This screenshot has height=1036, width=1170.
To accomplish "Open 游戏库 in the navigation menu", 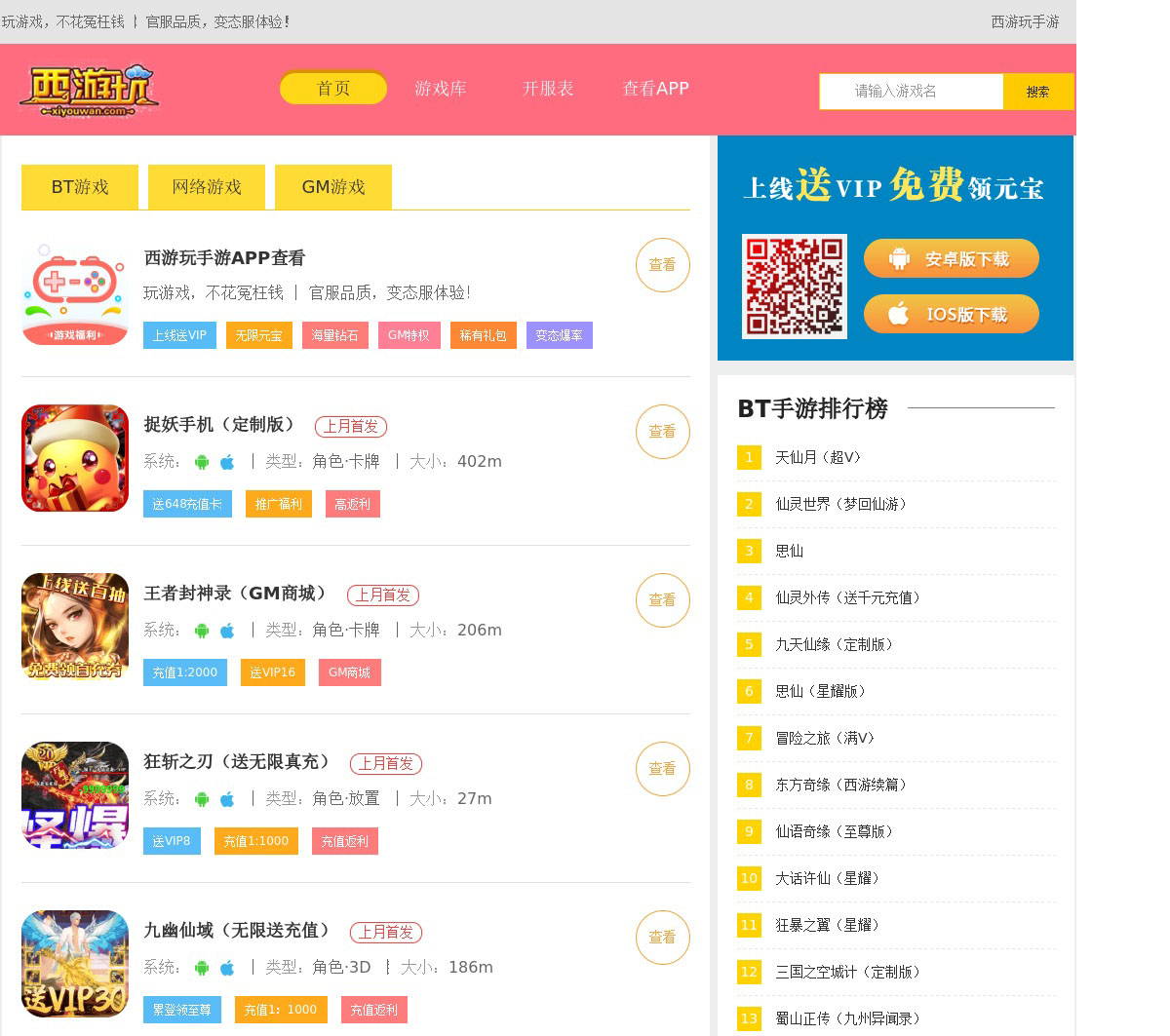I will tap(441, 89).
